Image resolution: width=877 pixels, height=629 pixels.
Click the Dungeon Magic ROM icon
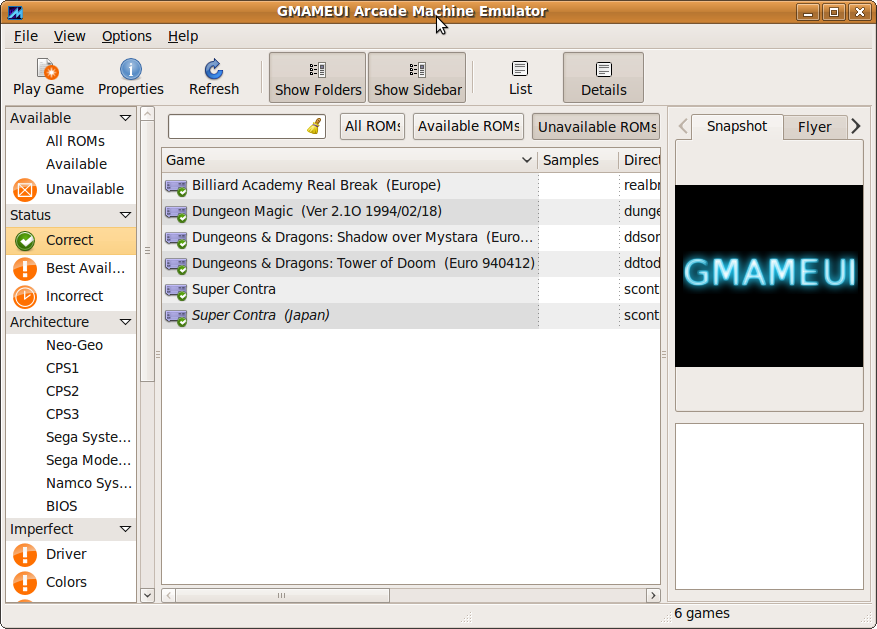(176, 213)
